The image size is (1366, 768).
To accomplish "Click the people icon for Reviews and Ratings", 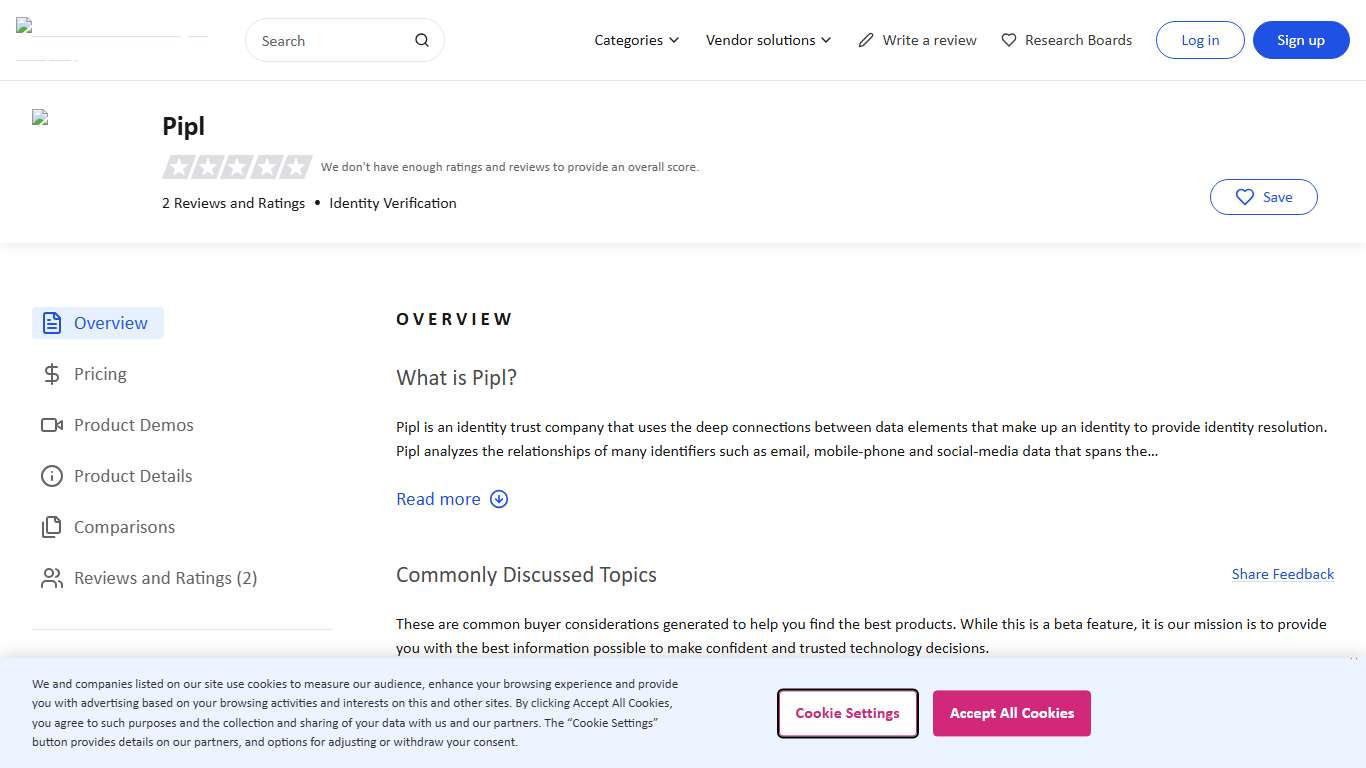I will (52, 578).
